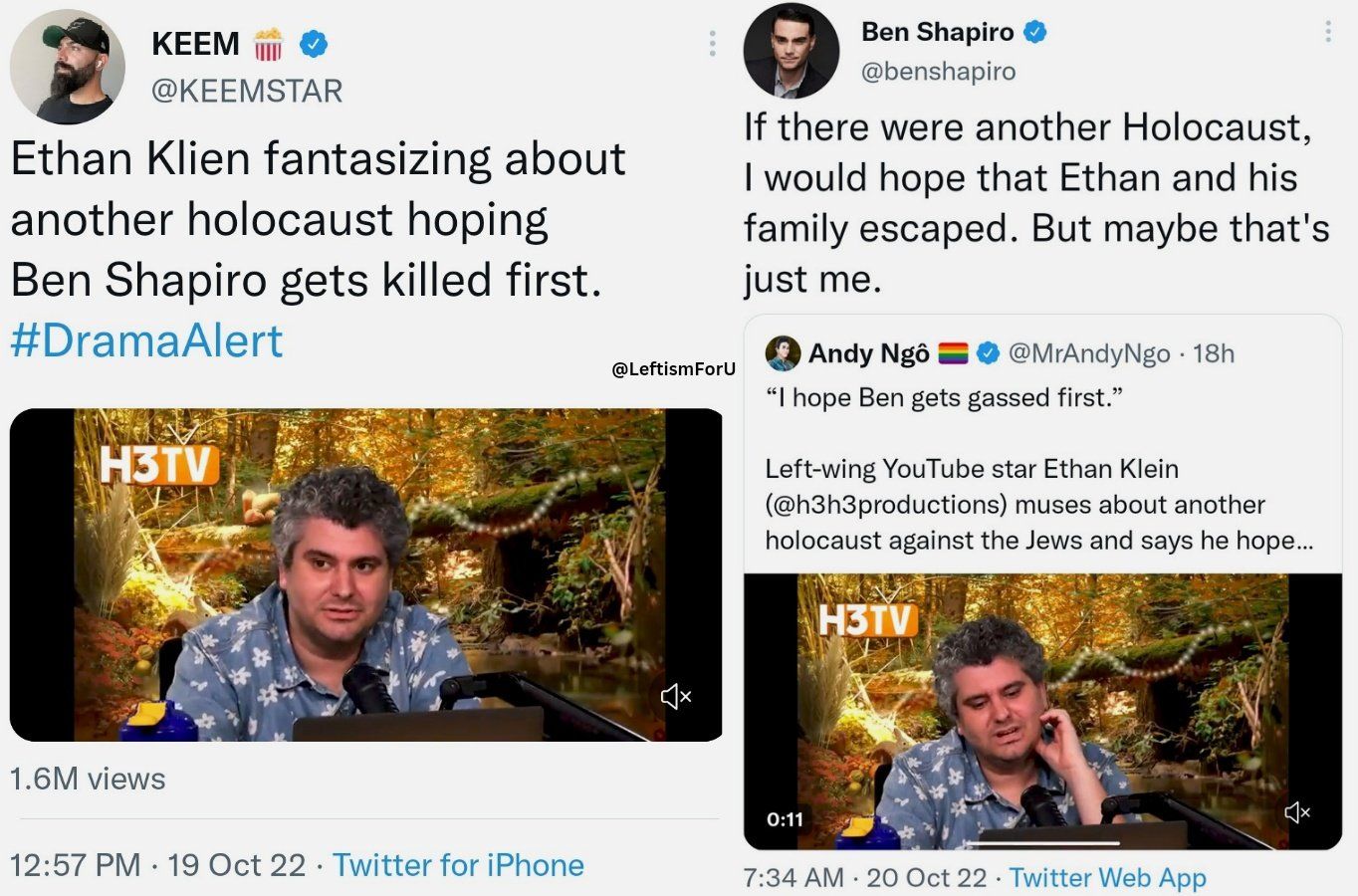1358x896 pixels.
Task: Click the @MrAndyNgo handle
Action: (x=1089, y=353)
